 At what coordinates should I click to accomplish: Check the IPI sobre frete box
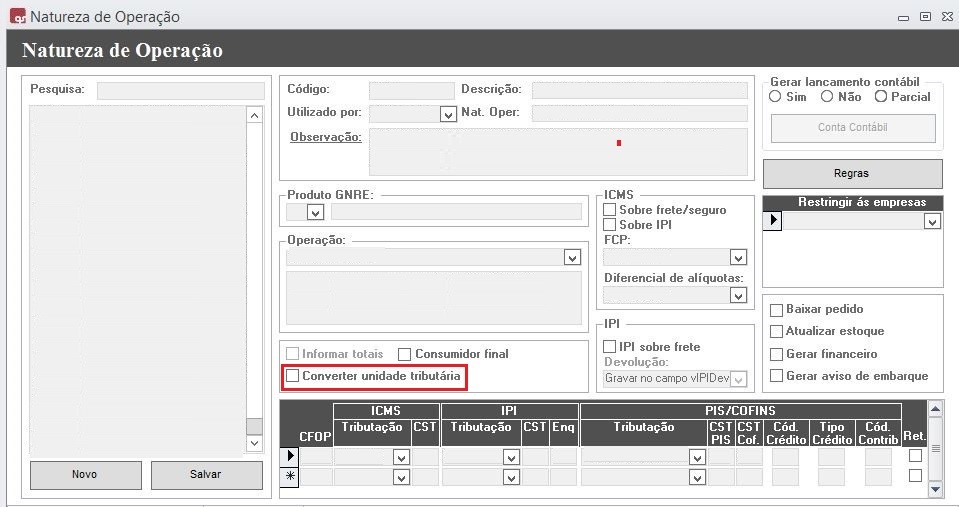[x=610, y=347]
